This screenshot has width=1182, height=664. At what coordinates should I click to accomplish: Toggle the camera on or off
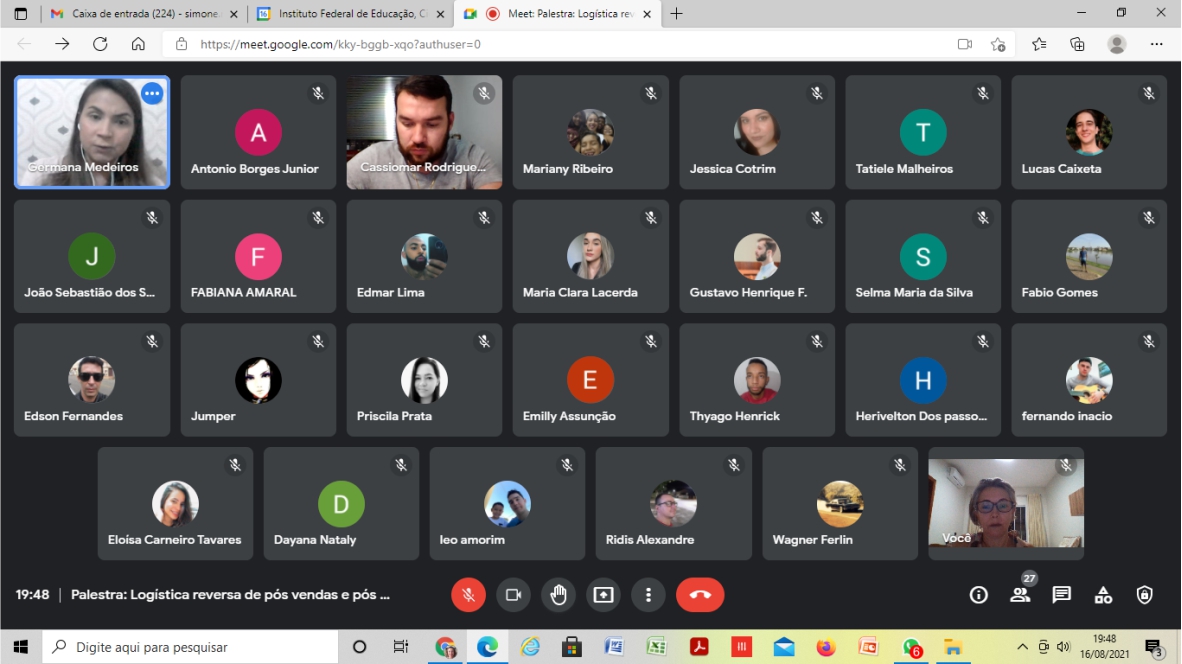pos(513,595)
